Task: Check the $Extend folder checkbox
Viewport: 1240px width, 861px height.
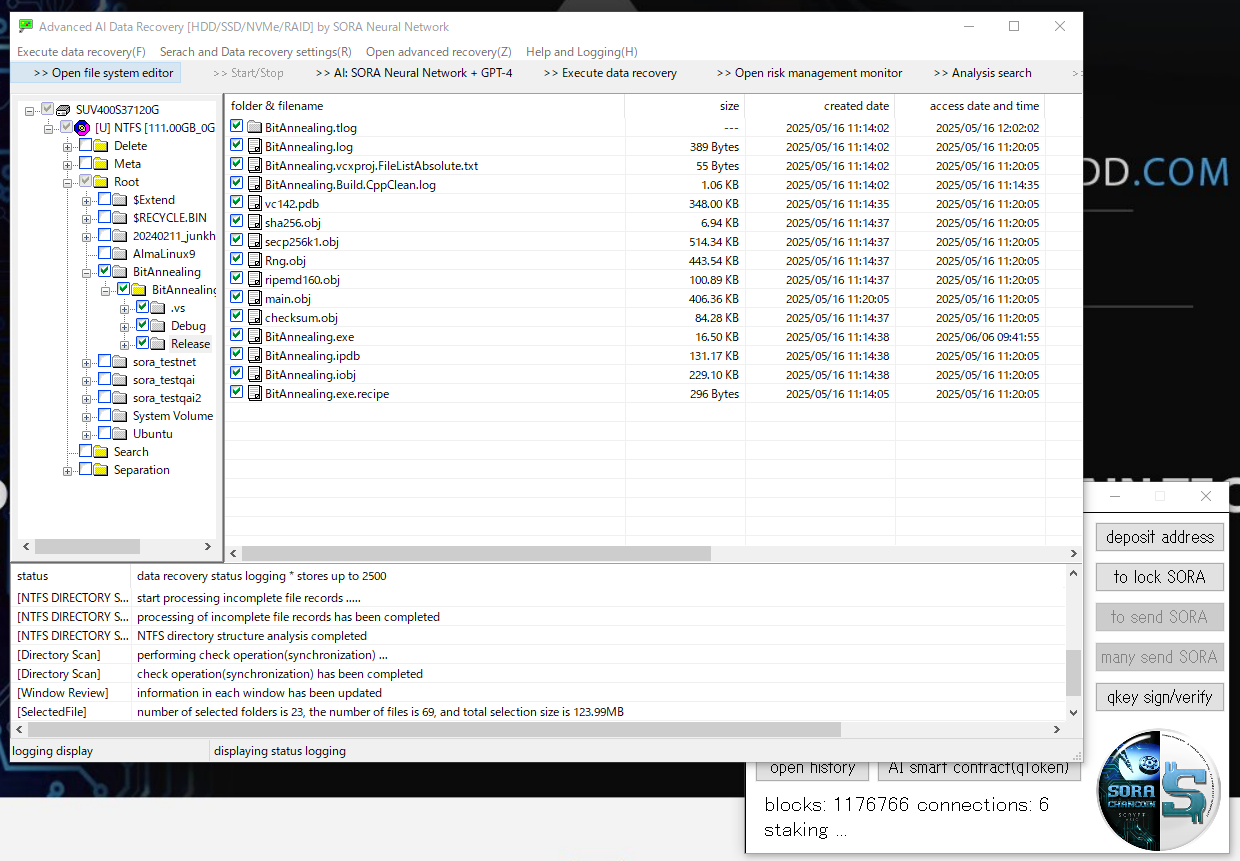Action: (104, 199)
